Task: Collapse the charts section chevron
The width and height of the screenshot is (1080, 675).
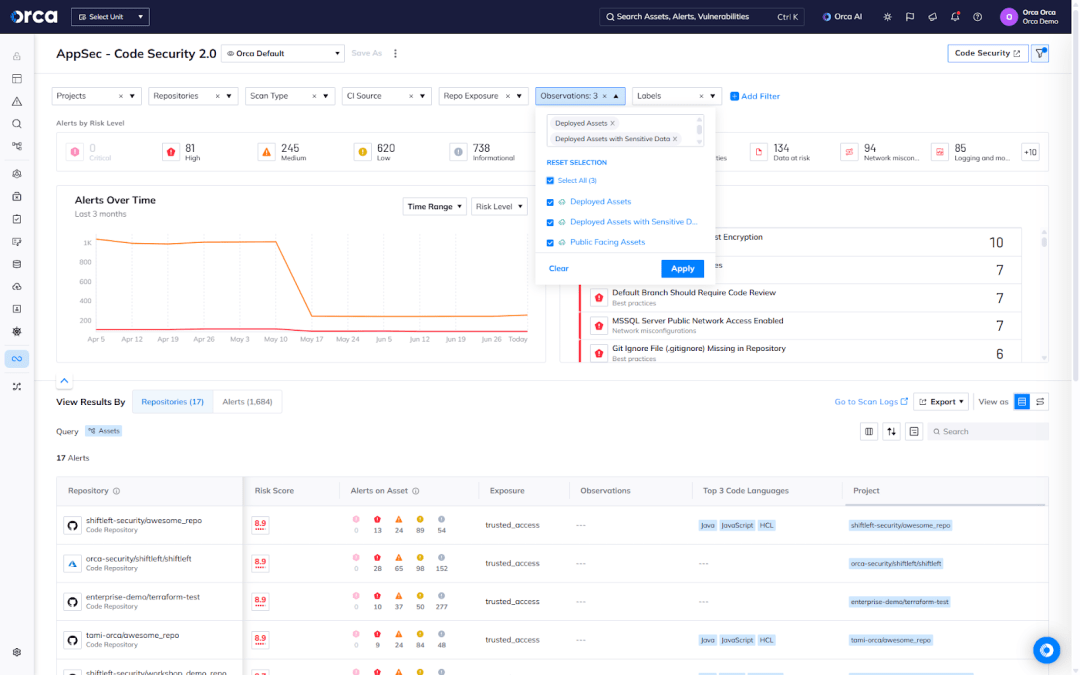Action: (x=64, y=380)
